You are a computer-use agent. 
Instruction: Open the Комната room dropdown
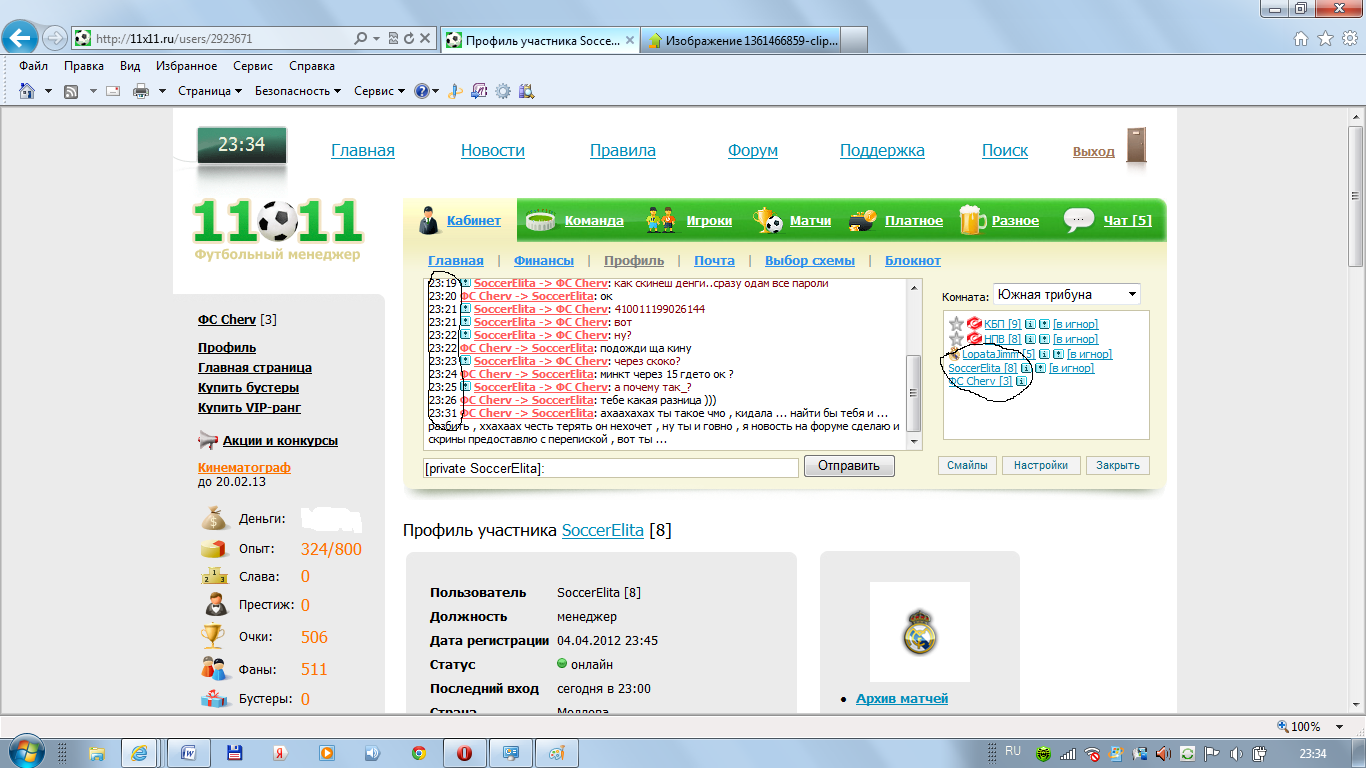coord(1066,295)
